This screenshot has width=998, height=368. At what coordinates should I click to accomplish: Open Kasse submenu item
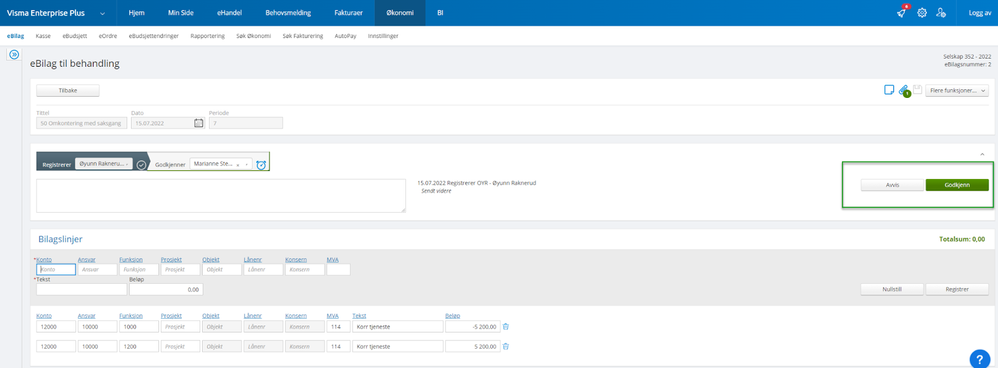tap(43, 36)
